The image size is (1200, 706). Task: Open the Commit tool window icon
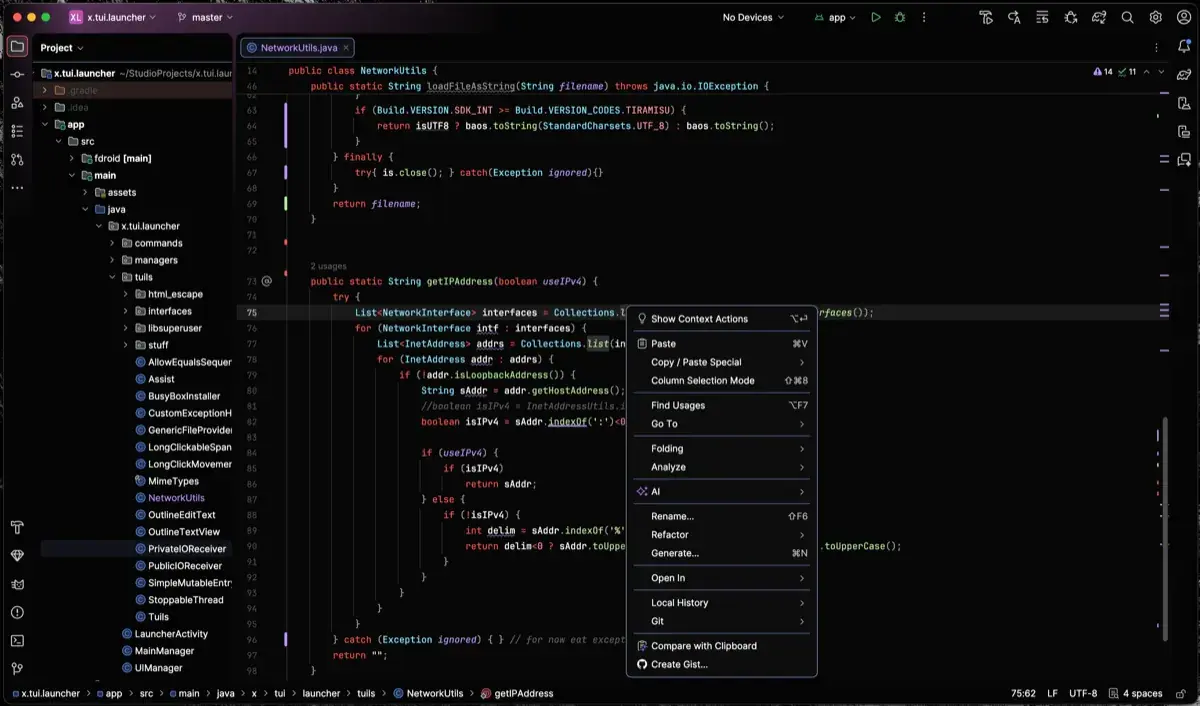pyautogui.click(x=17, y=75)
